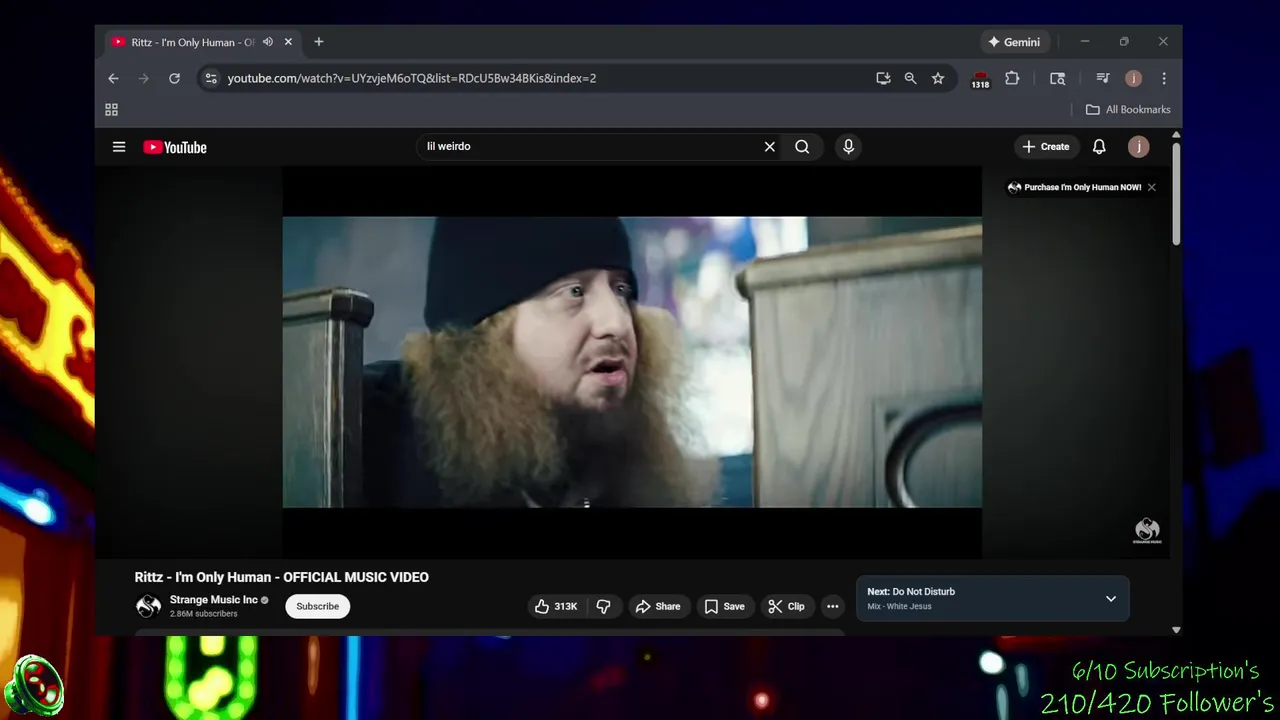Expand the Next: Do Not Disturb playlist
This screenshot has height=720, width=1280.
[x=1110, y=599]
